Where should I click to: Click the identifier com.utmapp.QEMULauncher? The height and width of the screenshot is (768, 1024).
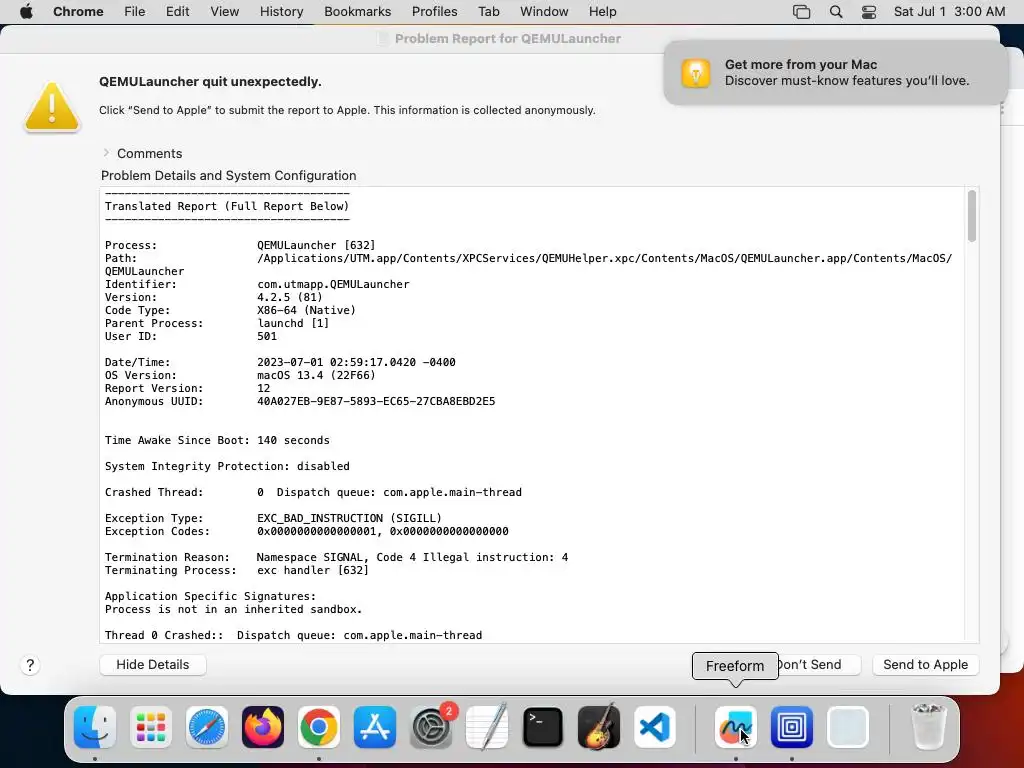333,285
